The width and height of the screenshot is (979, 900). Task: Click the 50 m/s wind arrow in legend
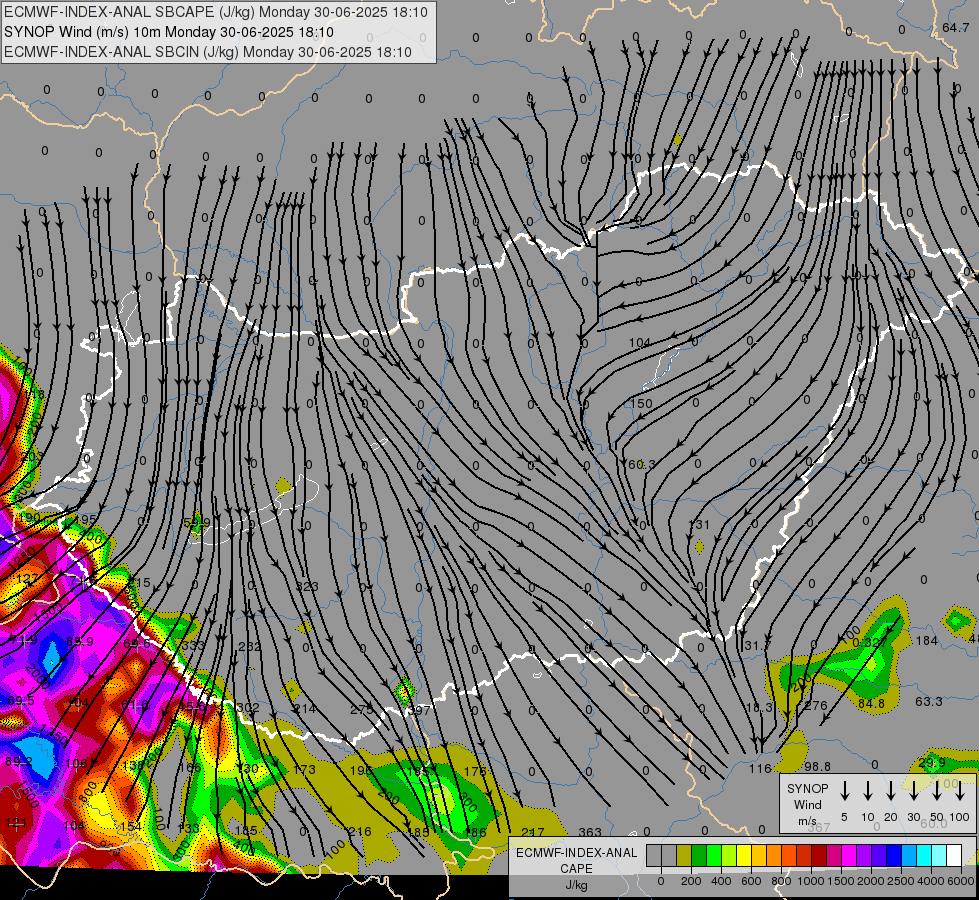point(937,790)
